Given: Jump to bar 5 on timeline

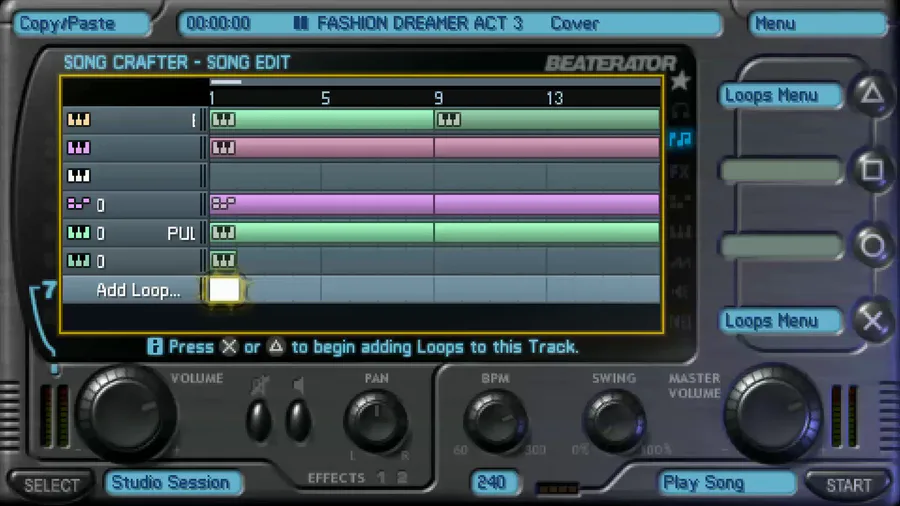Looking at the screenshot, I should coord(325,98).
